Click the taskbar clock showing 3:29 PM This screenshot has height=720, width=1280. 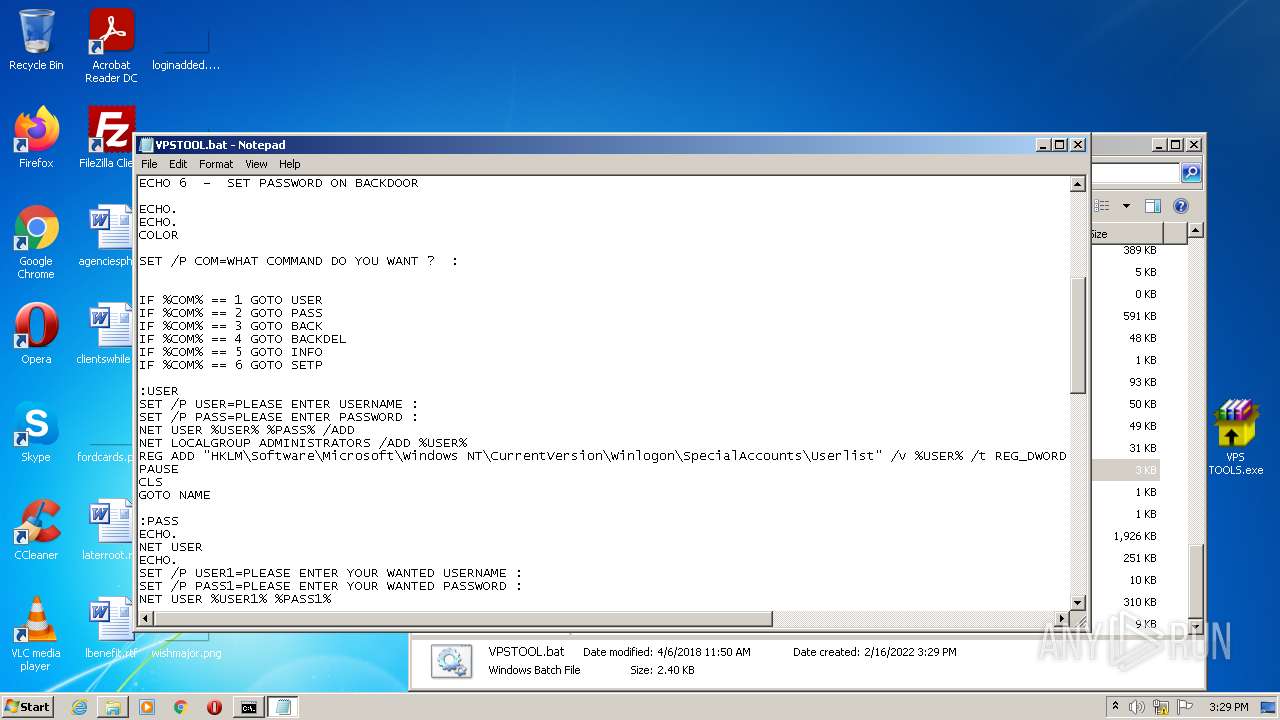(1228, 707)
